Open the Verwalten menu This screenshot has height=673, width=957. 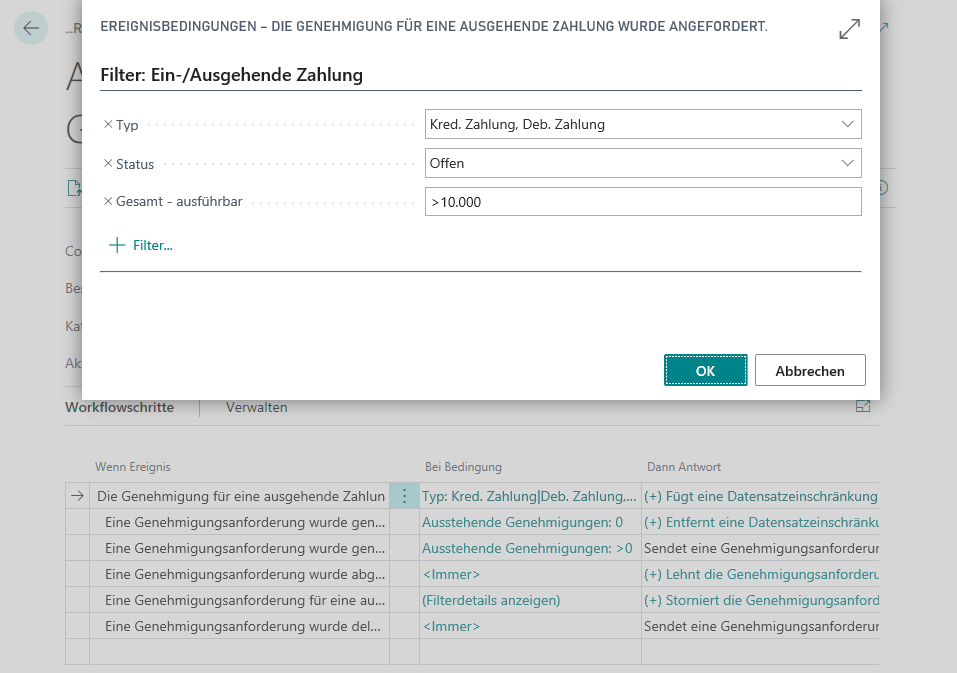pyautogui.click(x=257, y=407)
